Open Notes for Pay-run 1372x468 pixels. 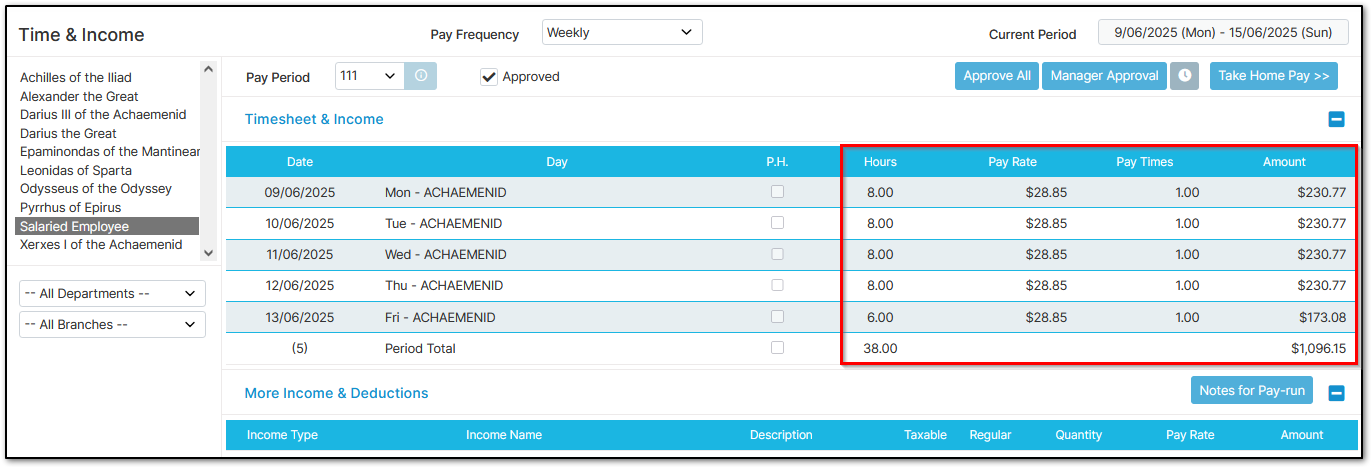pyautogui.click(x=1252, y=391)
